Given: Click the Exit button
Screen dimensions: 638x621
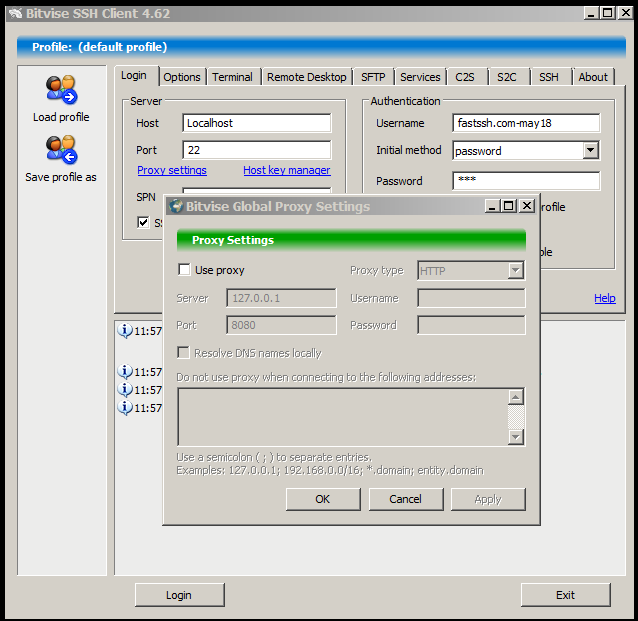Looking at the screenshot, I should 566,595.
